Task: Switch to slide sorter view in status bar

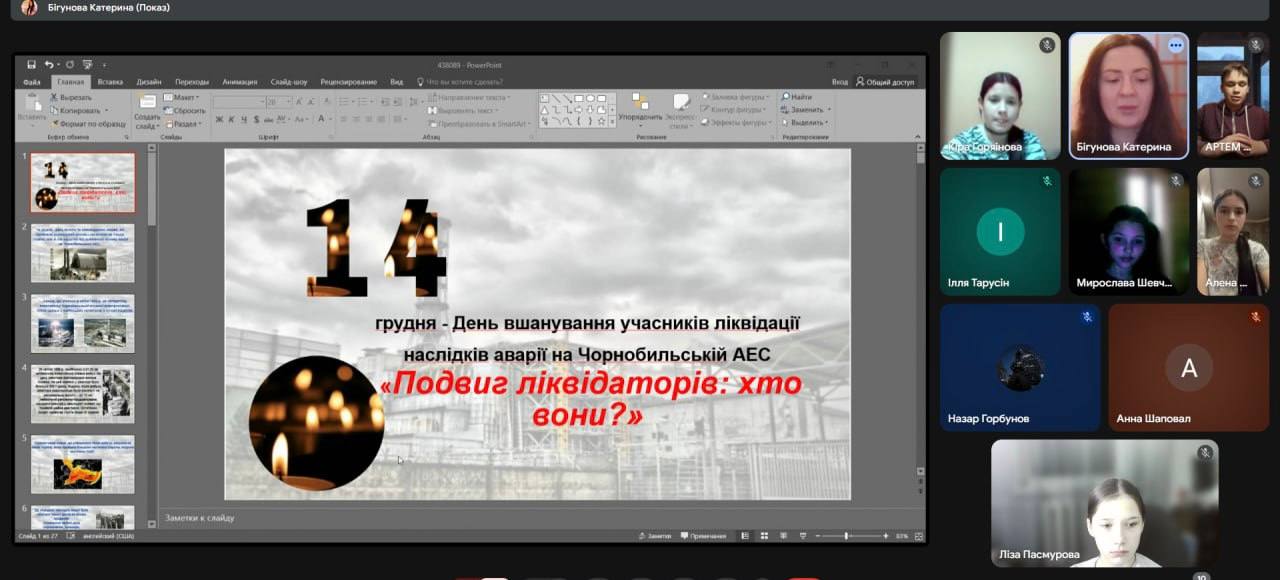Action: (763, 536)
